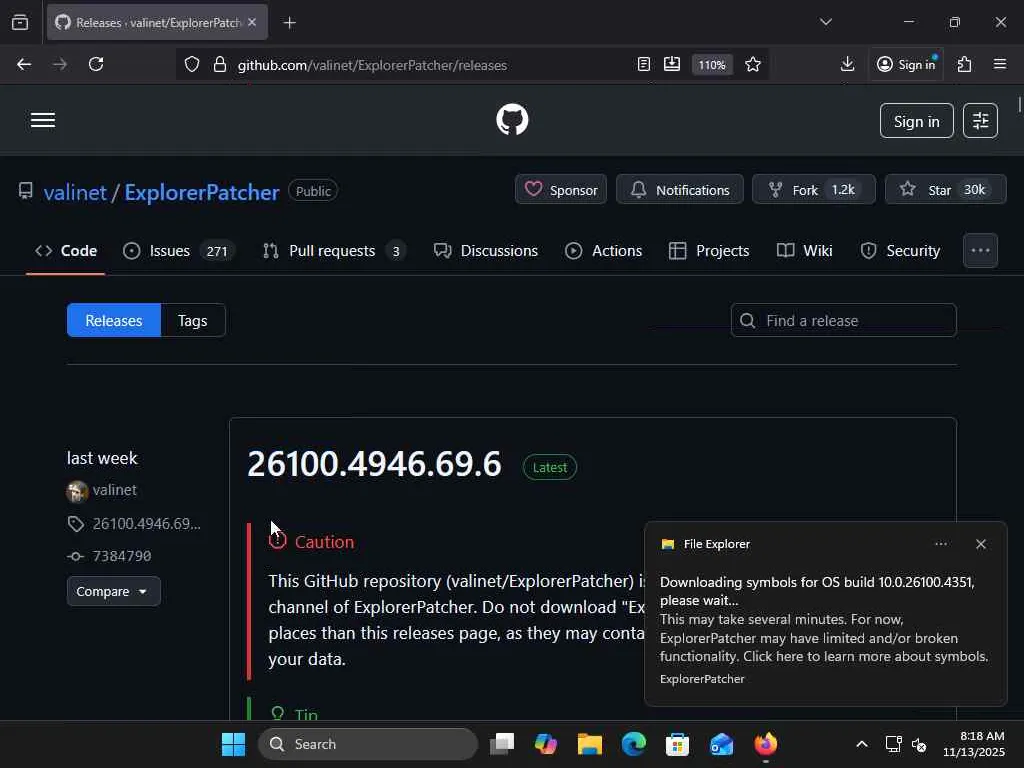Expand the Compare dropdown

pos(114,591)
